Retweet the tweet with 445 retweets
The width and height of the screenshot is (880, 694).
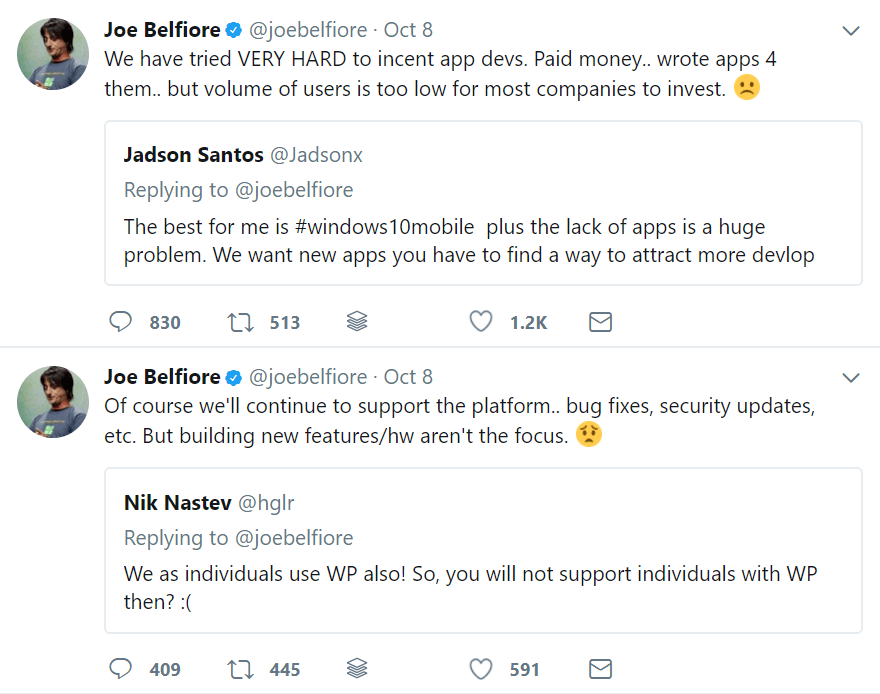[240, 669]
